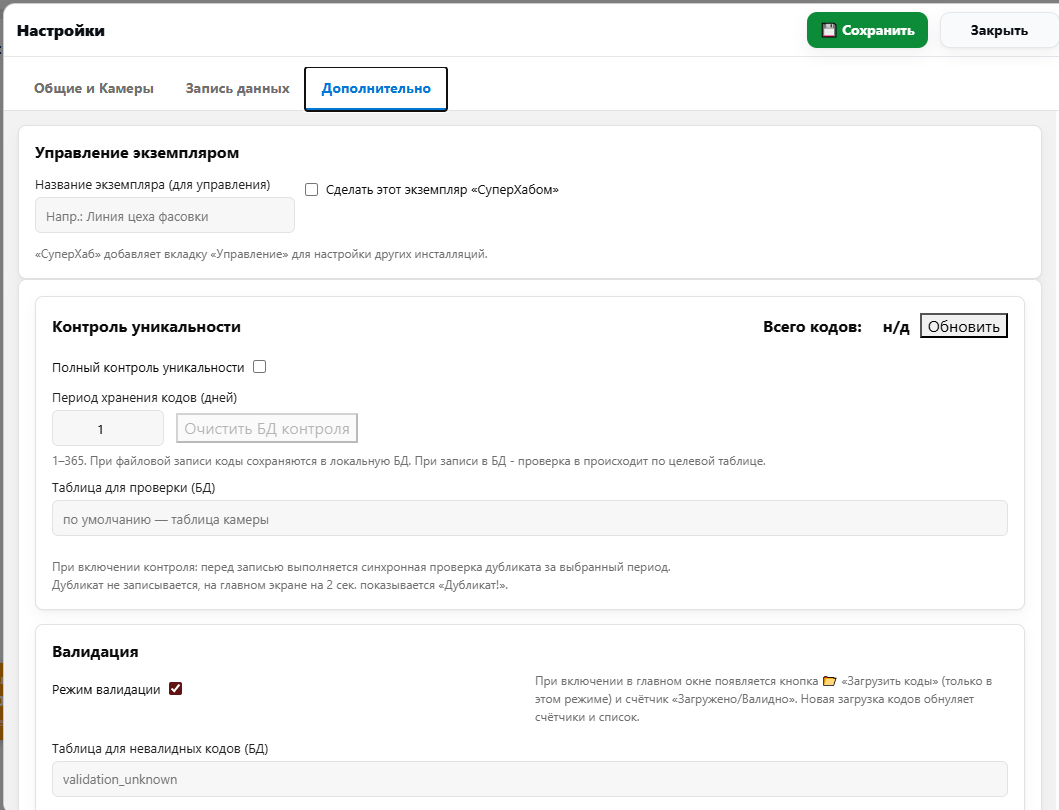
Task: Click the Таблица для проверки (БД) field
Action: (529, 518)
